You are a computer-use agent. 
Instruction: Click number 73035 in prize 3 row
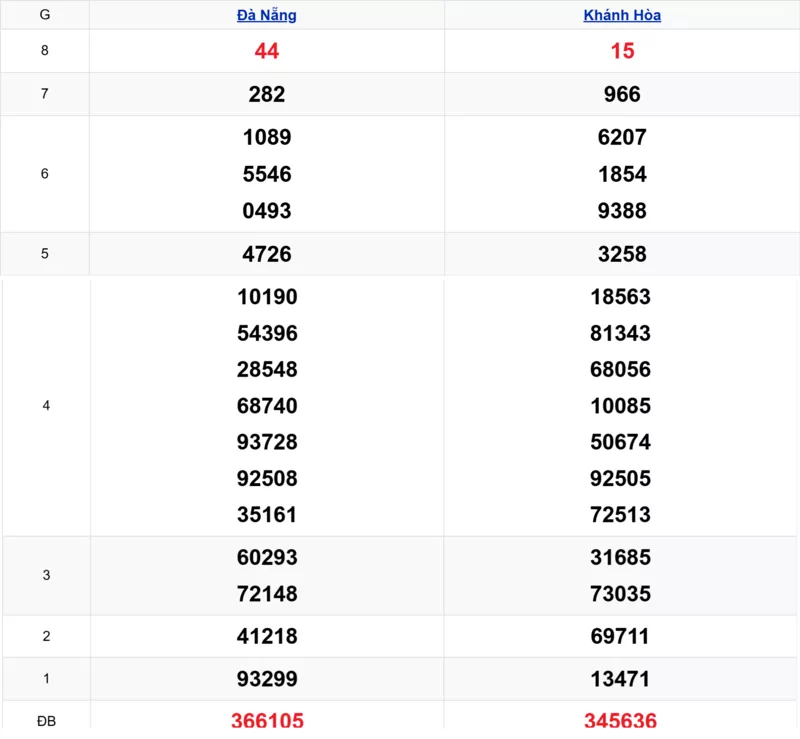click(622, 594)
